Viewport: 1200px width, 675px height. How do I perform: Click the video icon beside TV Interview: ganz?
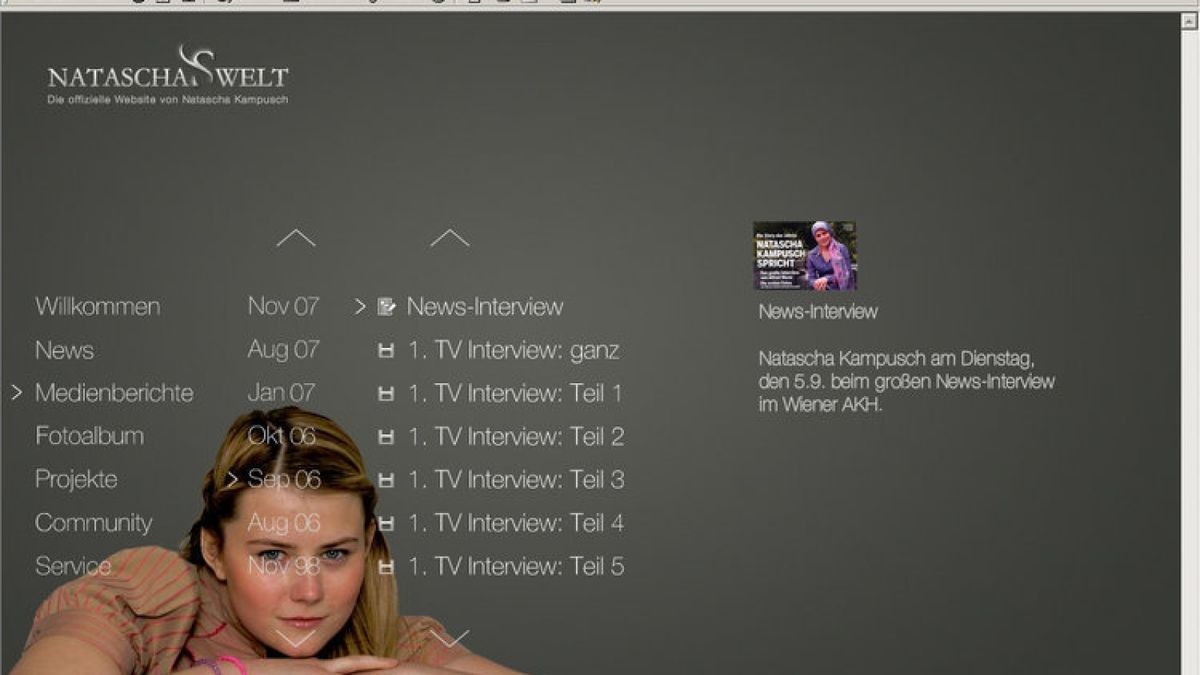coord(386,351)
